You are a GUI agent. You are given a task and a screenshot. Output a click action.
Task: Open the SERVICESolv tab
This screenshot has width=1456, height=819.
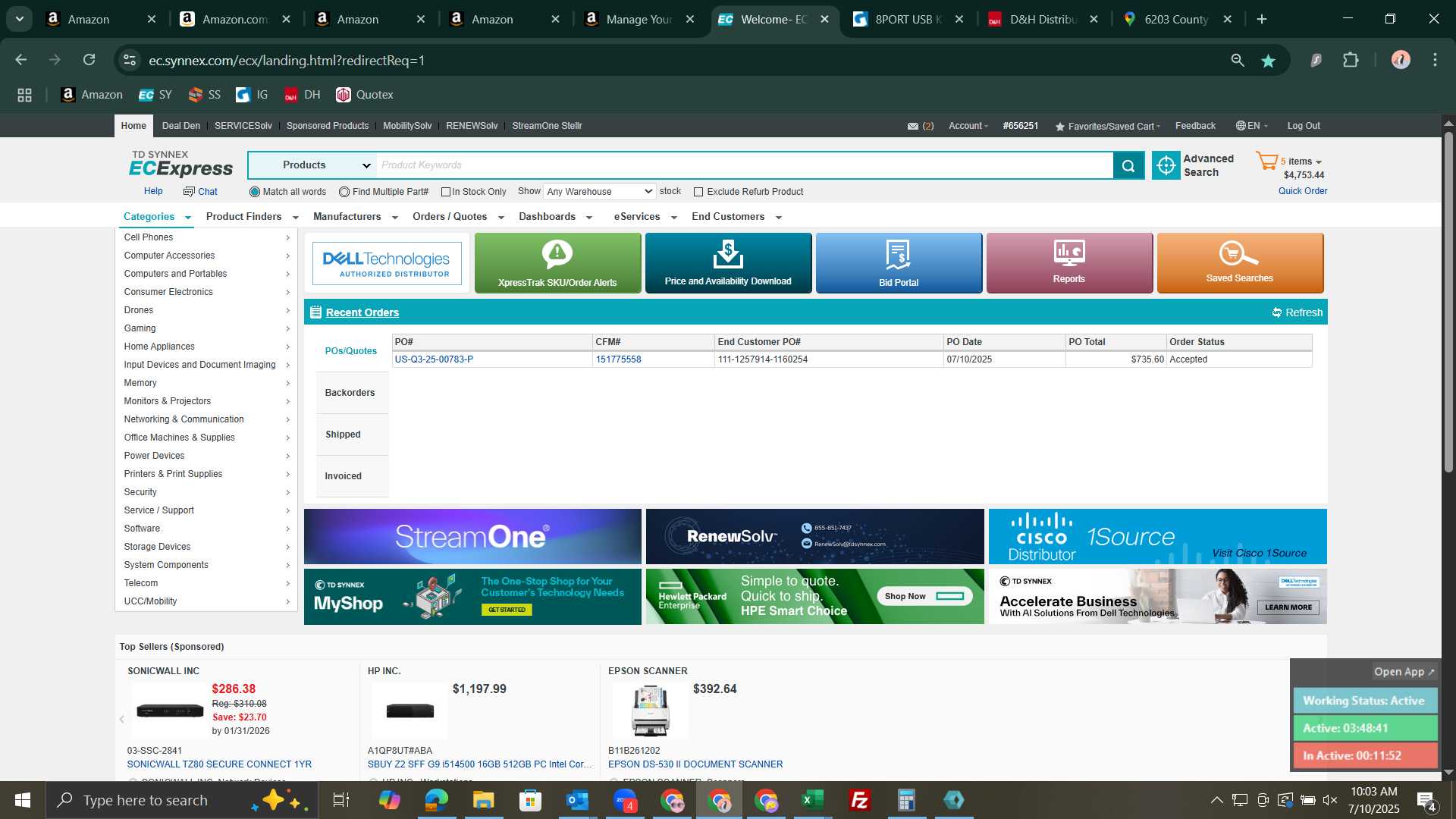pyautogui.click(x=243, y=126)
